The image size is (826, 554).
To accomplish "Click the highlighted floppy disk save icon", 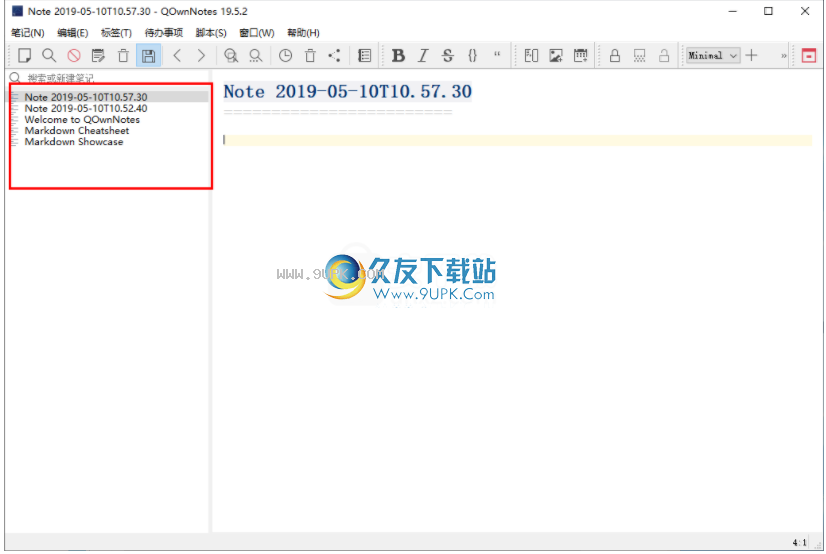I will pos(148,55).
